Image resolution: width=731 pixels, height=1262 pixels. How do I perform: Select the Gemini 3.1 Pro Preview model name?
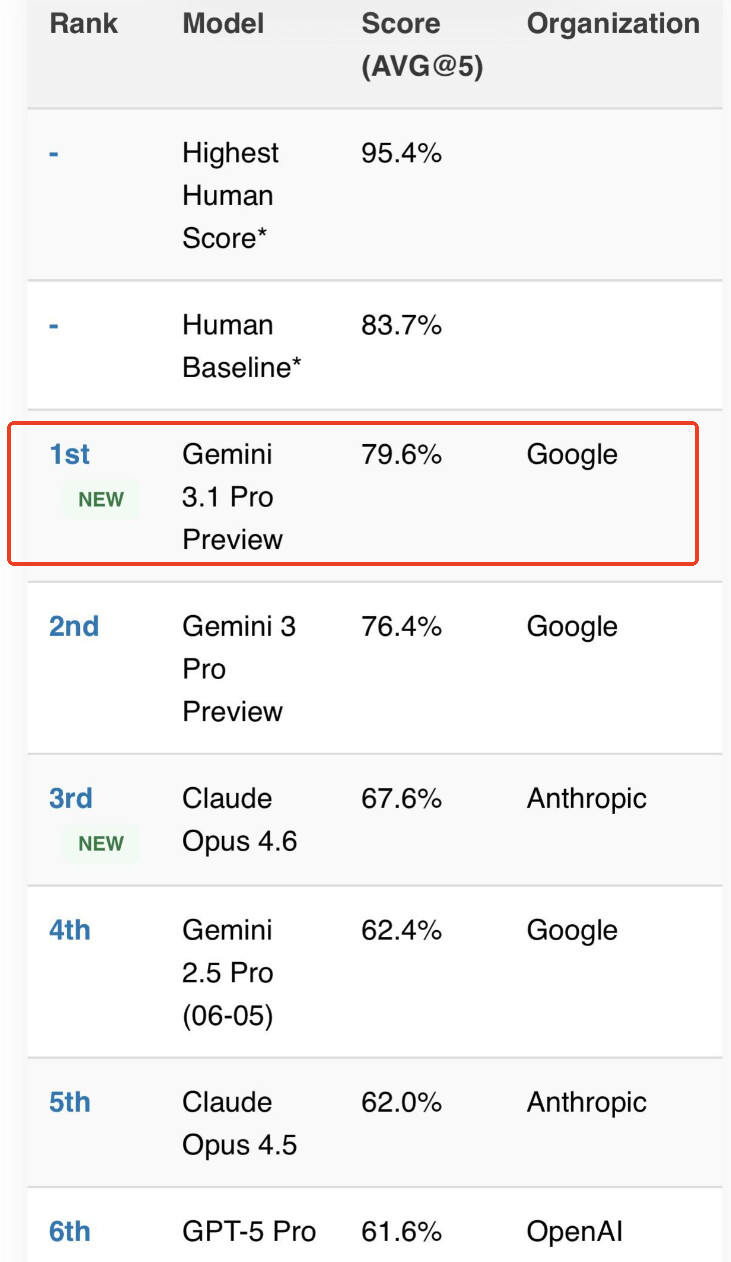[x=233, y=497]
